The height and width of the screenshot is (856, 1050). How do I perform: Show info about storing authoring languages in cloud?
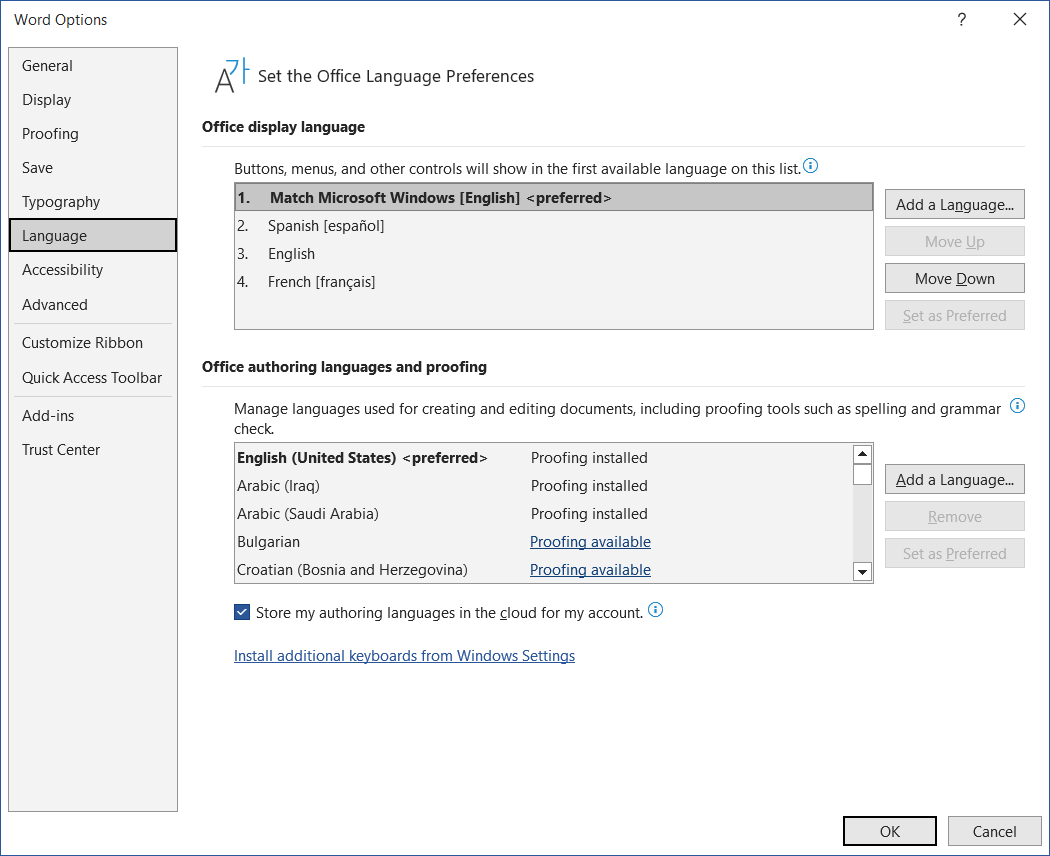(656, 610)
